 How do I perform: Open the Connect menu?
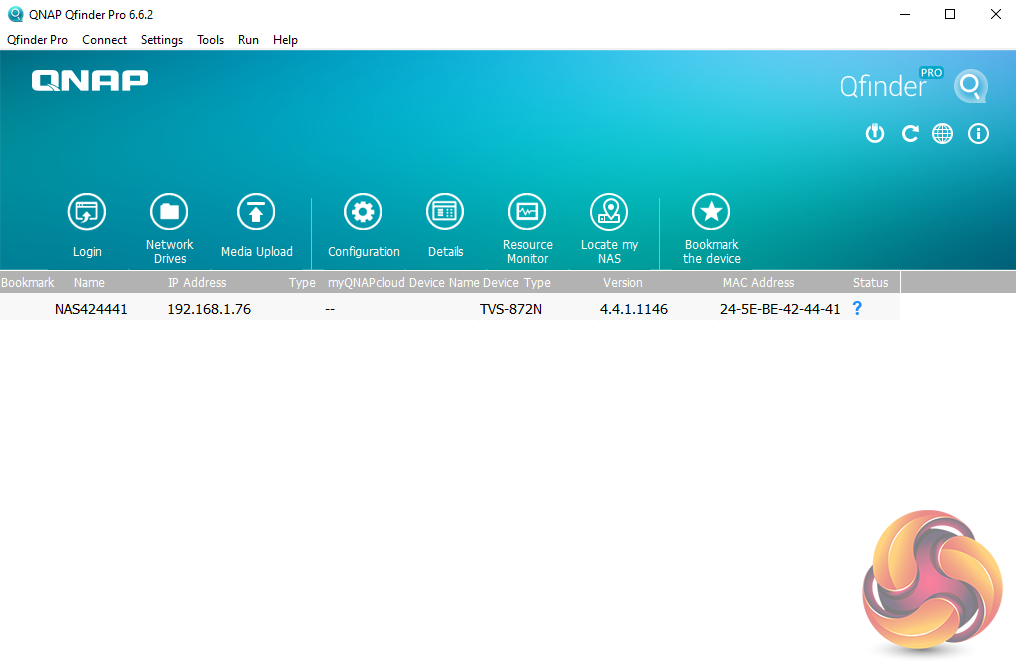tap(104, 40)
